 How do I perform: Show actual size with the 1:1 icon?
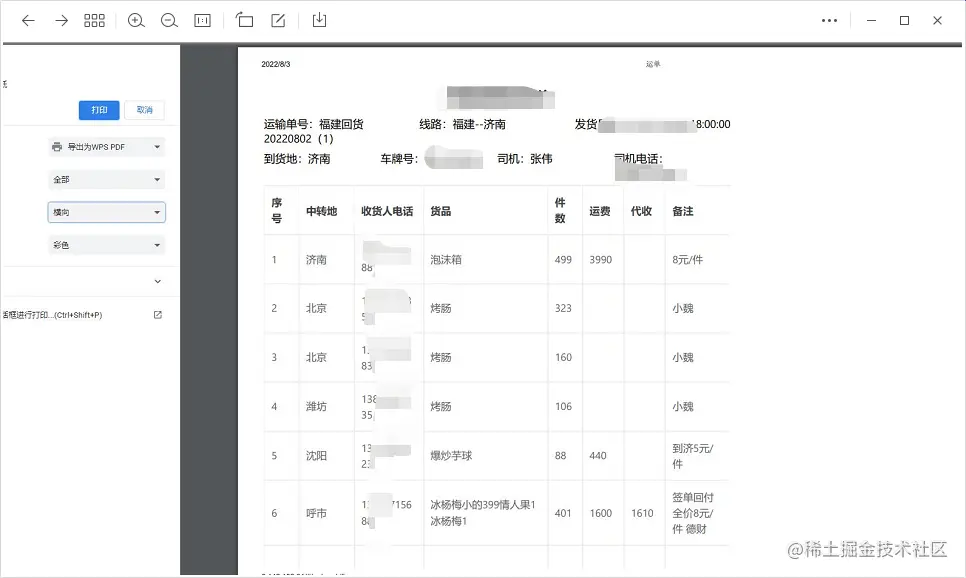click(202, 20)
